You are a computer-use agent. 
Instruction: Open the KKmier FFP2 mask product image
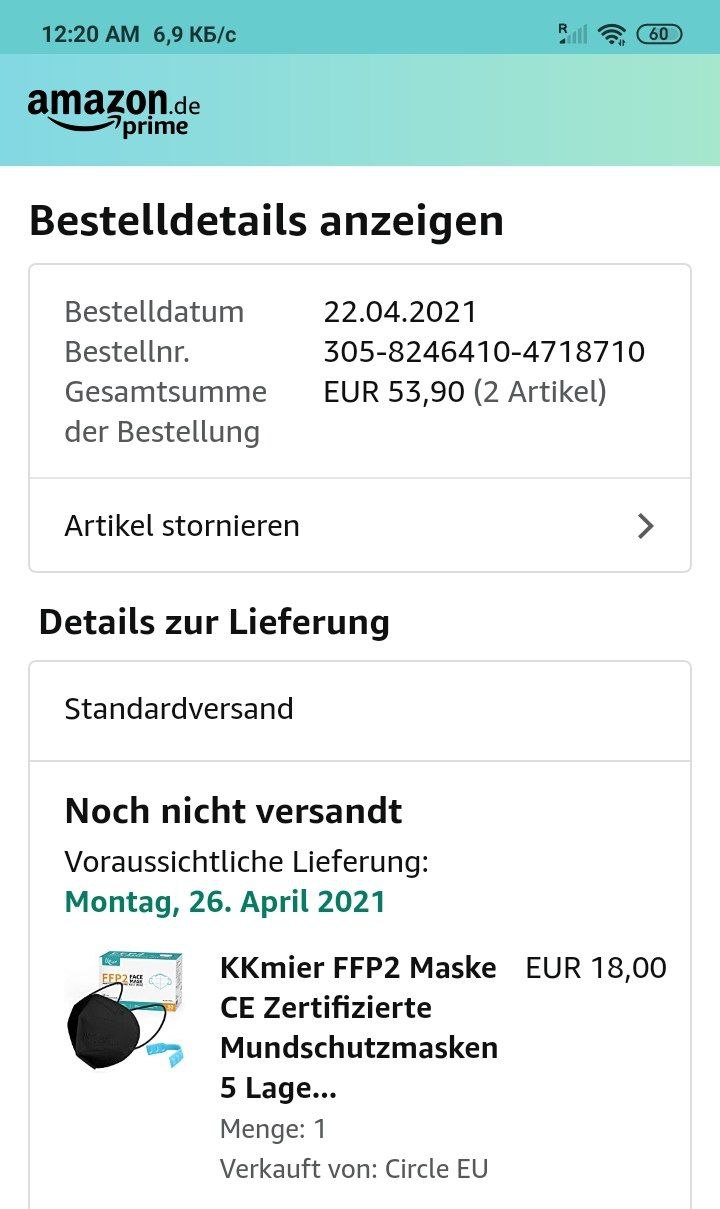pos(126,1010)
